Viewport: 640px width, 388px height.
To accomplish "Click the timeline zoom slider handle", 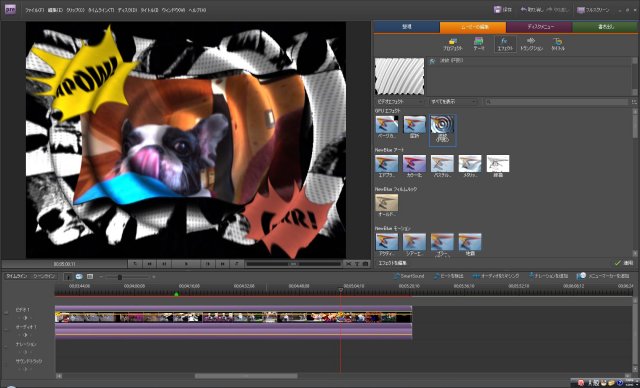I will point(120,277).
